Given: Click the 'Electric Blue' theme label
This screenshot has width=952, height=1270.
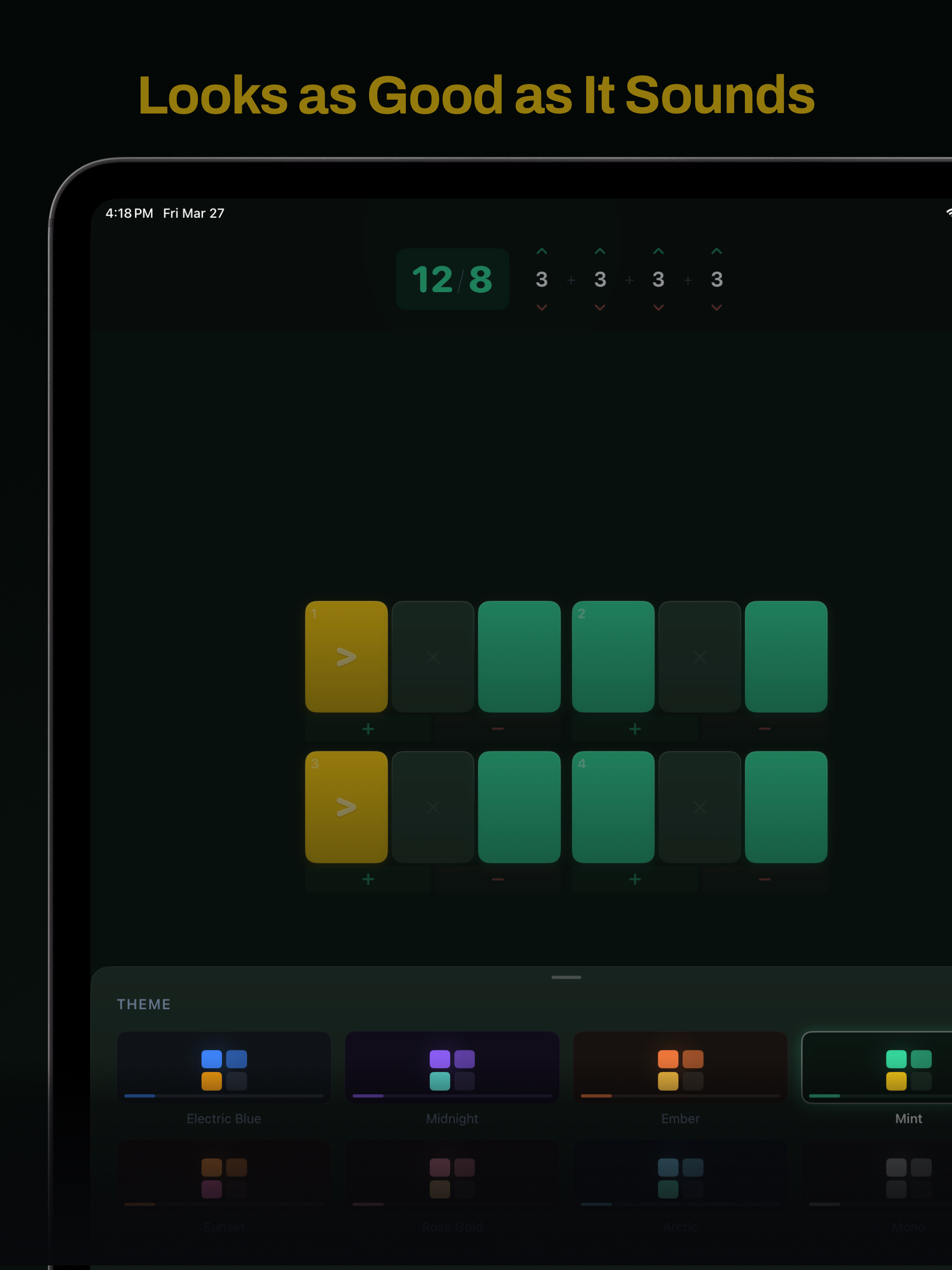Looking at the screenshot, I should click(x=224, y=1119).
